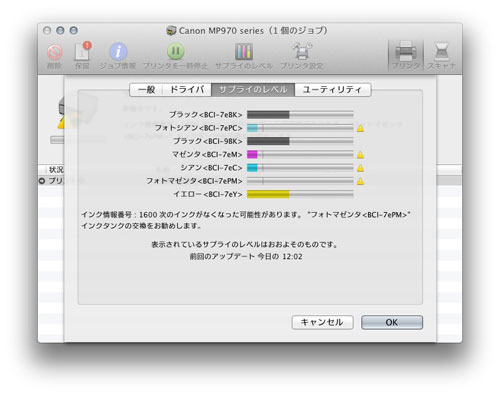Open the ユーティリティ tab
Viewport: 500px width, 395px height.
[x=332, y=90]
